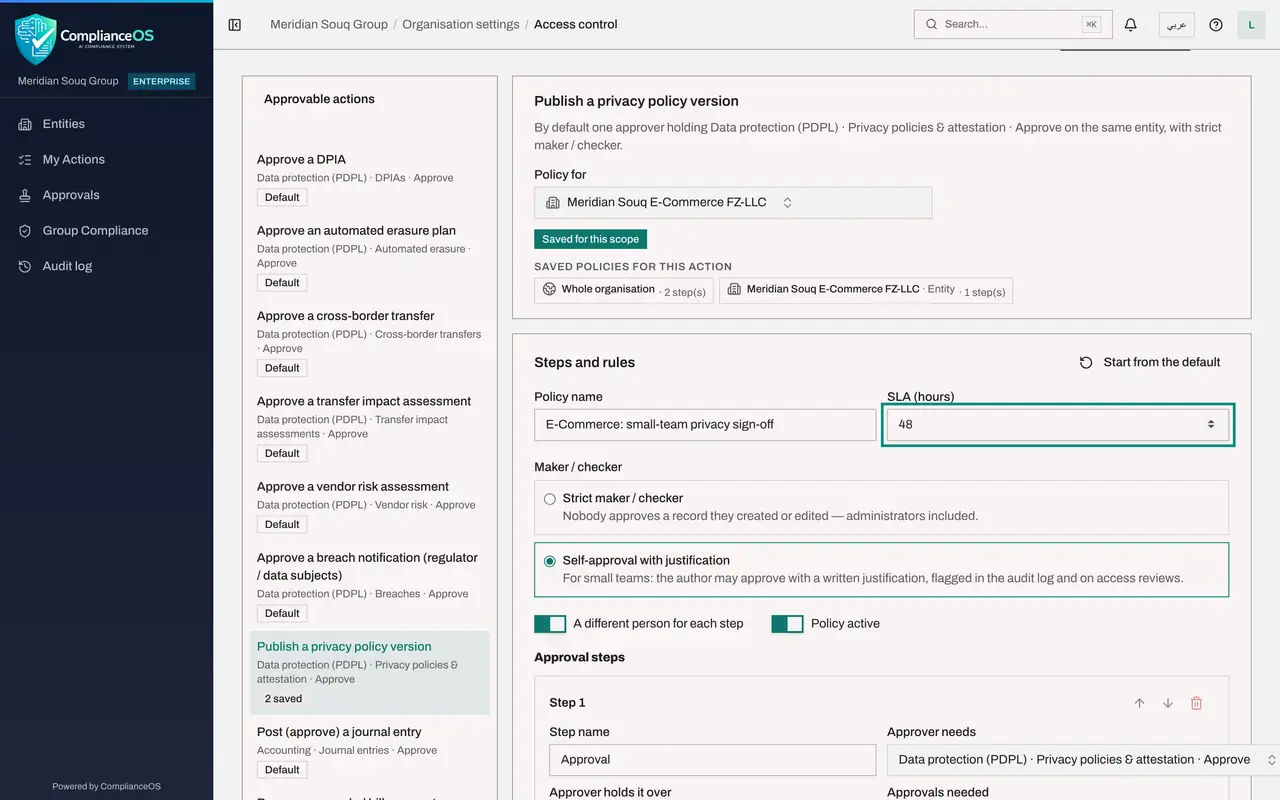Image resolution: width=1280 pixels, height=800 pixels.
Task: Move Step 1 up
Action: [x=1139, y=704]
